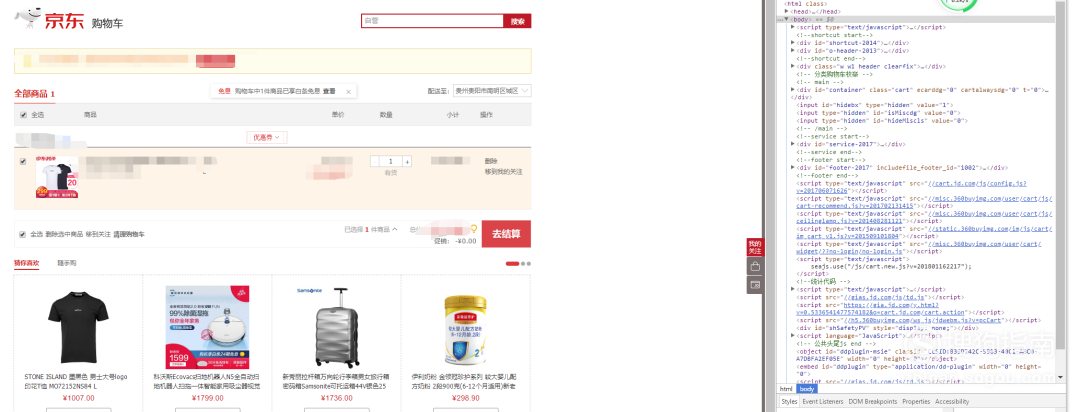Screen dimensions: 1080x412
Task: Switch to the 猜你喜欢 tab
Action: click(x=27, y=263)
